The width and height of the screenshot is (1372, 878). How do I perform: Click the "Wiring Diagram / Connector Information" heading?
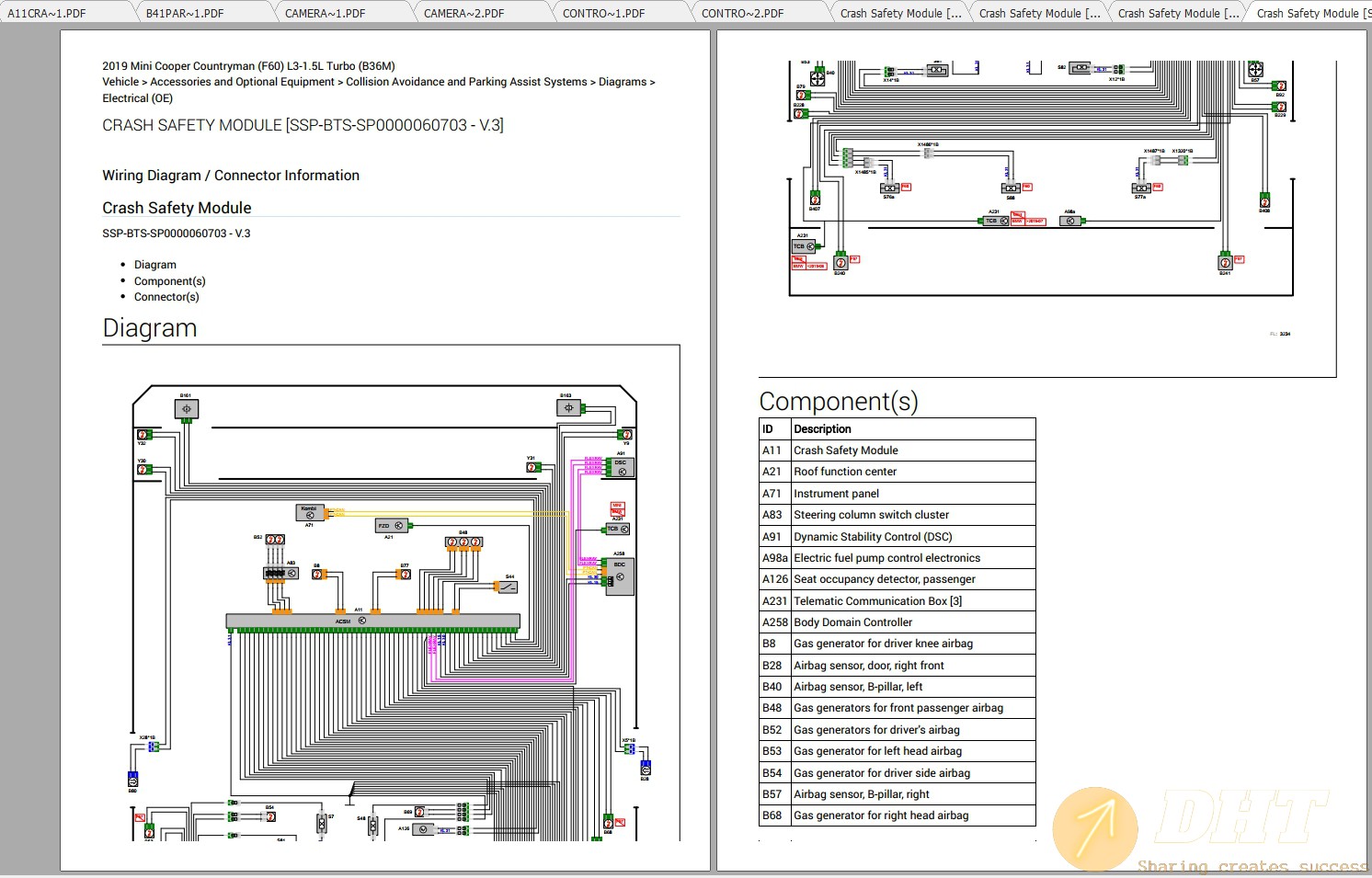coord(231,176)
